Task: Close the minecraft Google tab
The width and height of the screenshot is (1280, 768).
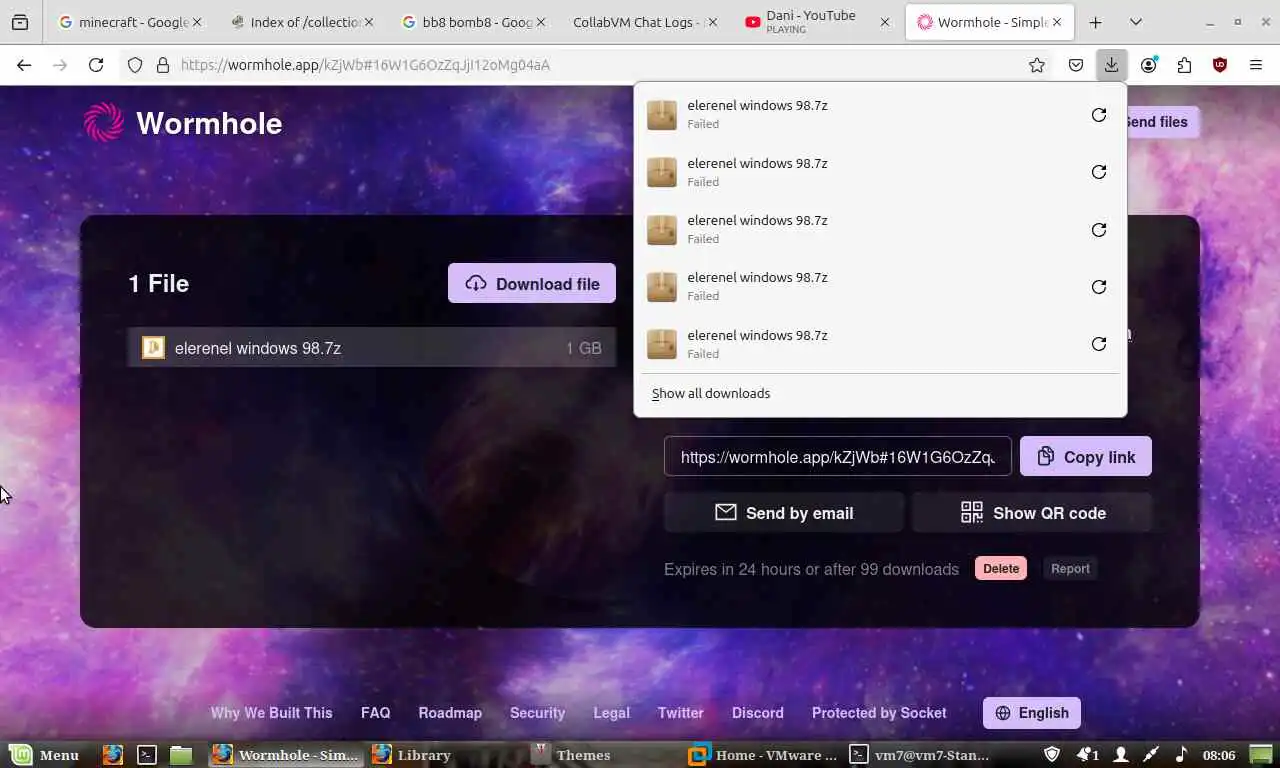Action: coord(196,22)
